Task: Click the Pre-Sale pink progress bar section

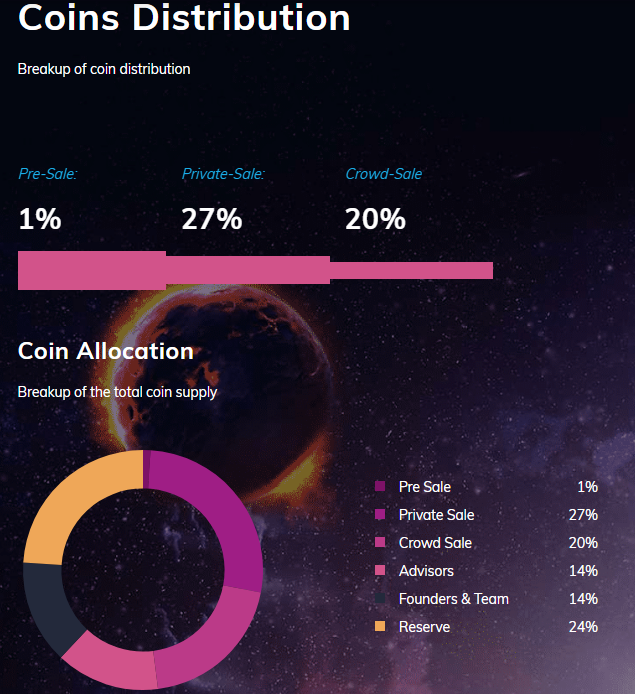Action: coord(92,270)
